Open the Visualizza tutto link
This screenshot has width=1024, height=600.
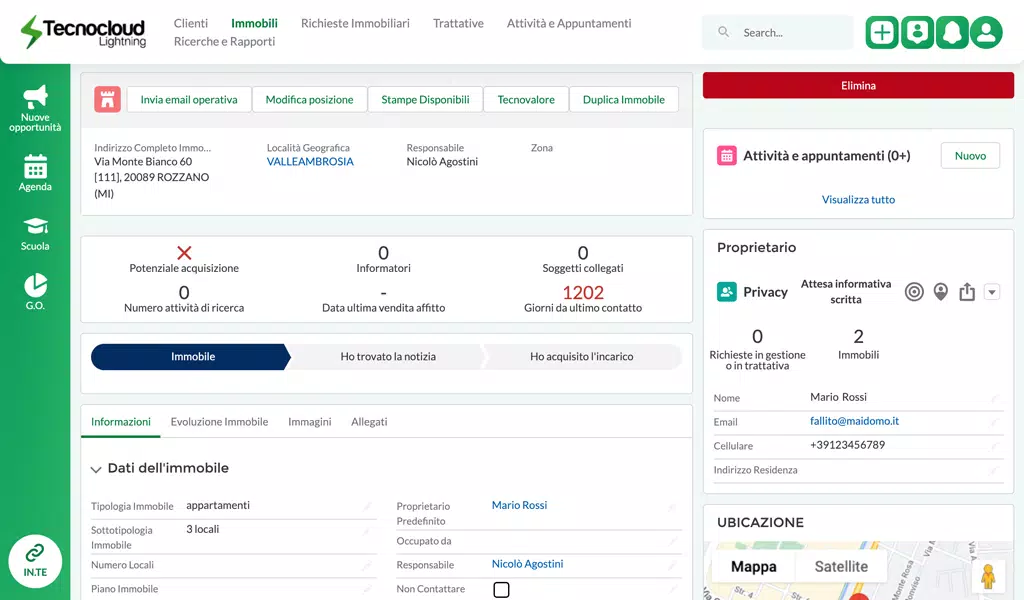click(858, 199)
